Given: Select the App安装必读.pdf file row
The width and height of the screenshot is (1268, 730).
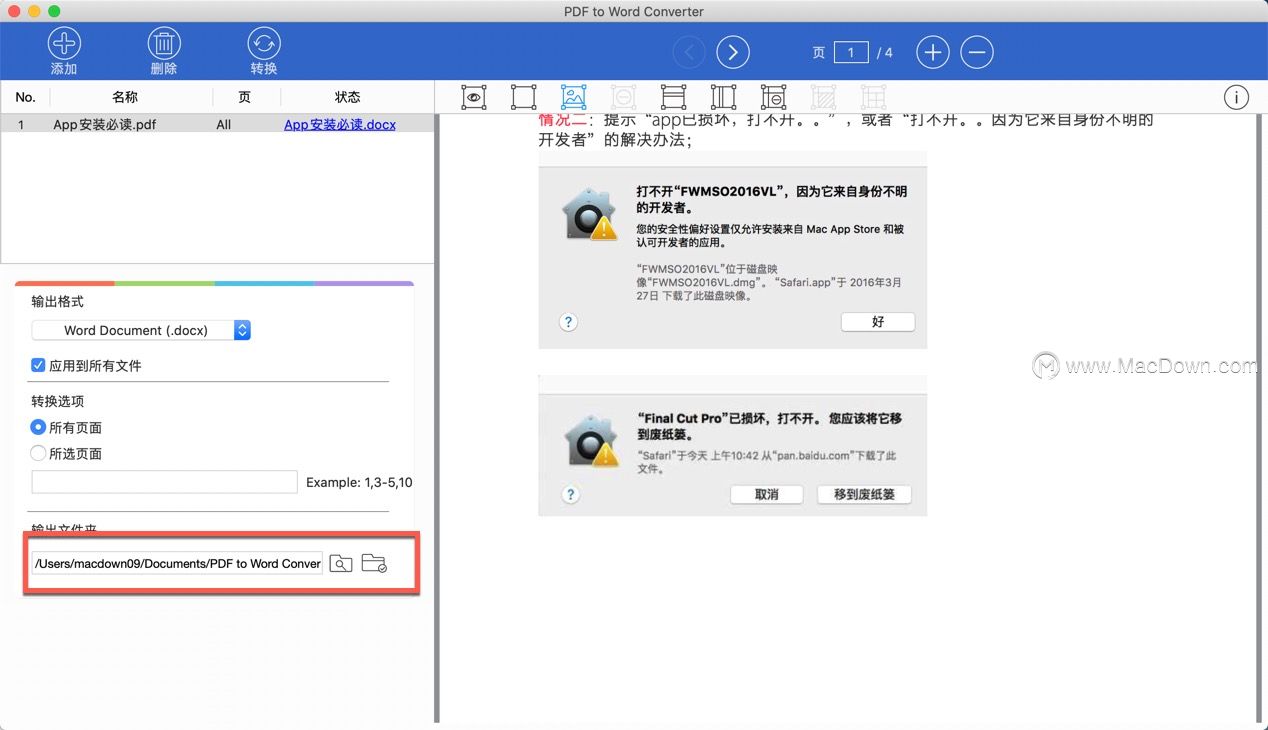Looking at the screenshot, I should pos(217,125).
